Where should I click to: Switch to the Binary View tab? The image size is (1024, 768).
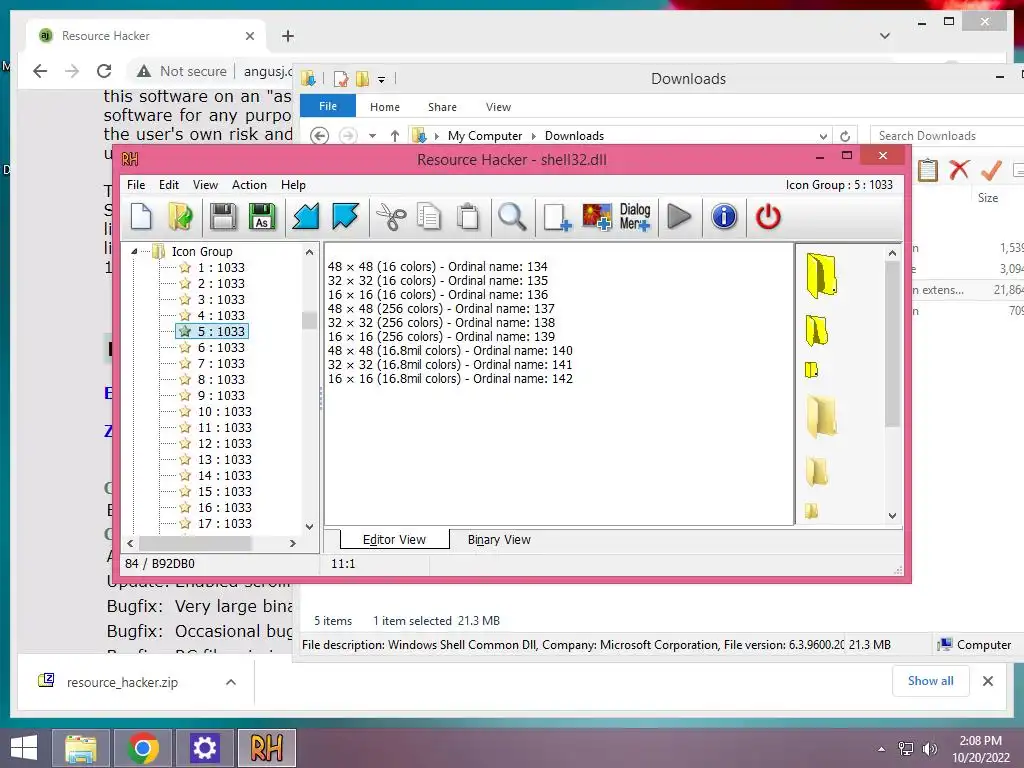tap(499, 539)
